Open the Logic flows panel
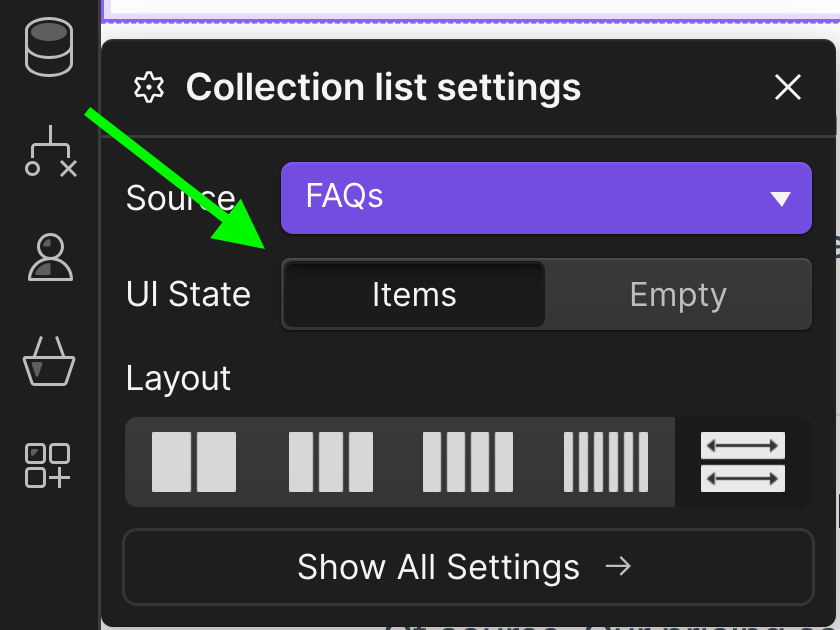840x630 pixels. pyautogui.click(x=51, y=151)
